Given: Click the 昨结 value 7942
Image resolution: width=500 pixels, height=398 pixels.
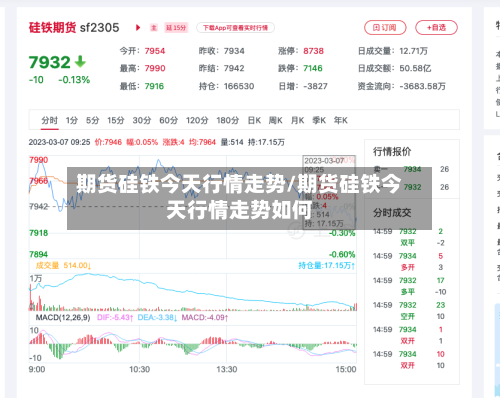Looking at the screenshot, I should point(234,68).
